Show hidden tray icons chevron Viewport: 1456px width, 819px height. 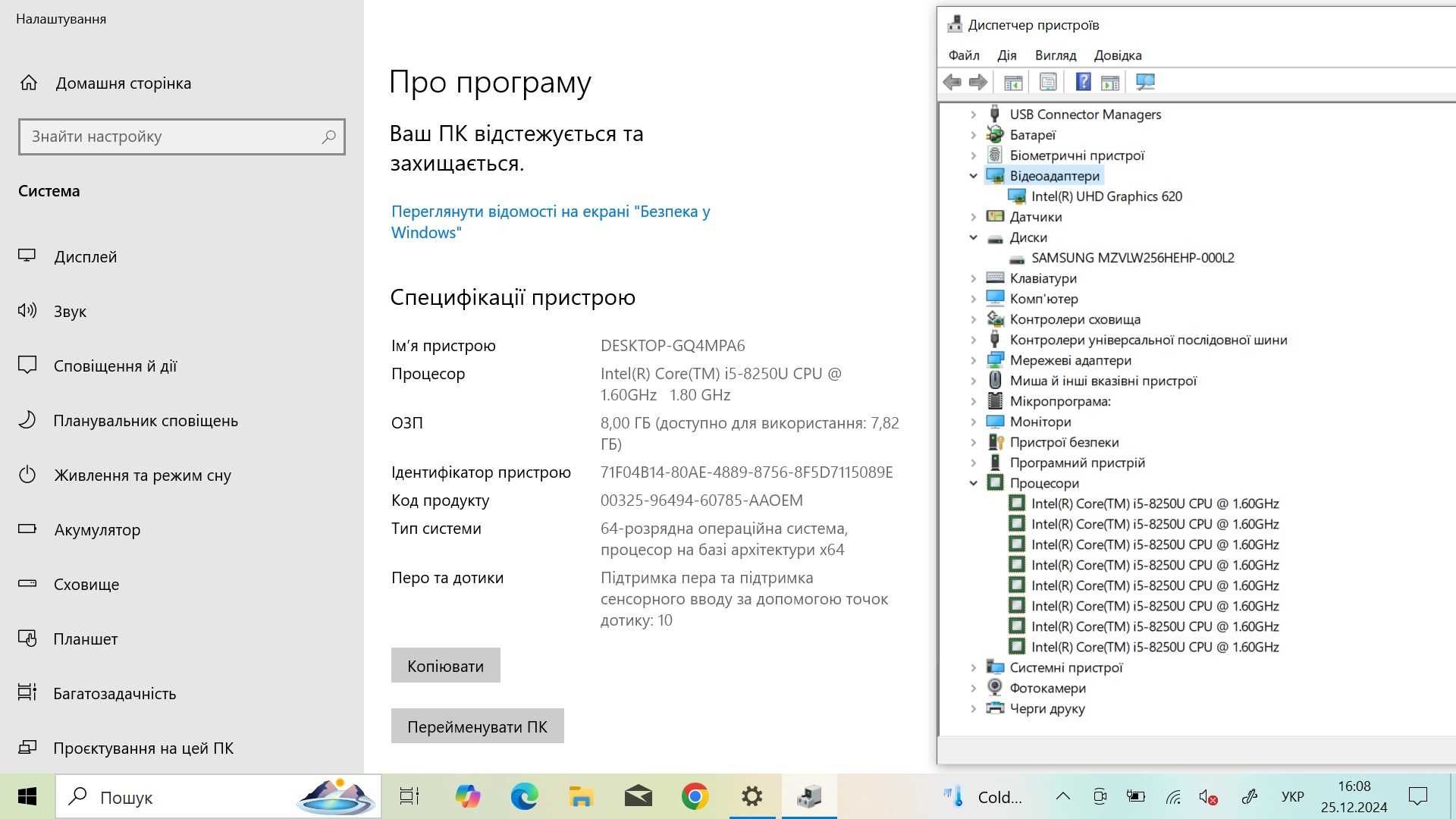click(x=1063, y=796)
